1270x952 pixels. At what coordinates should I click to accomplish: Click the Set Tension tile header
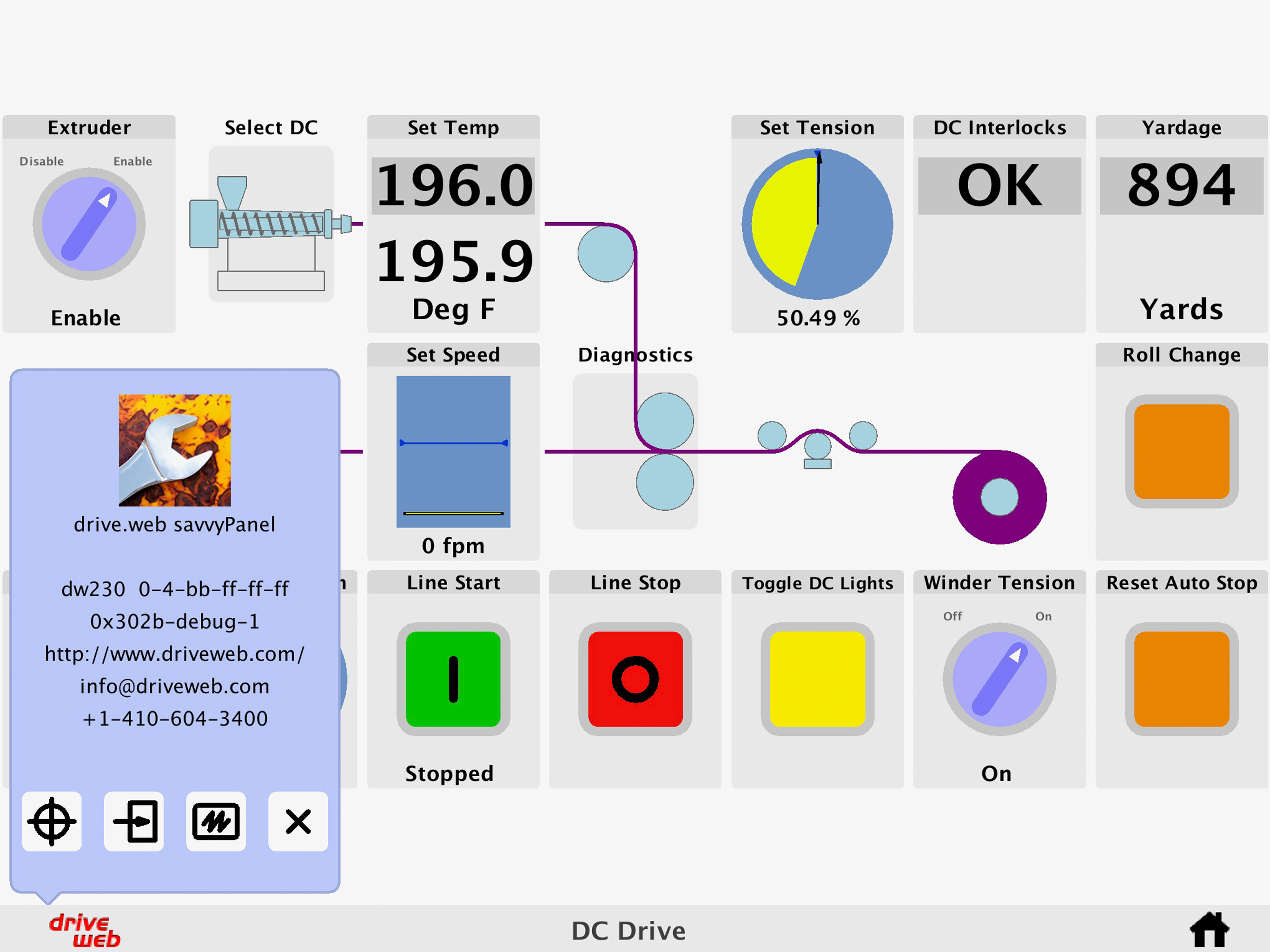(x=818, y=127)
